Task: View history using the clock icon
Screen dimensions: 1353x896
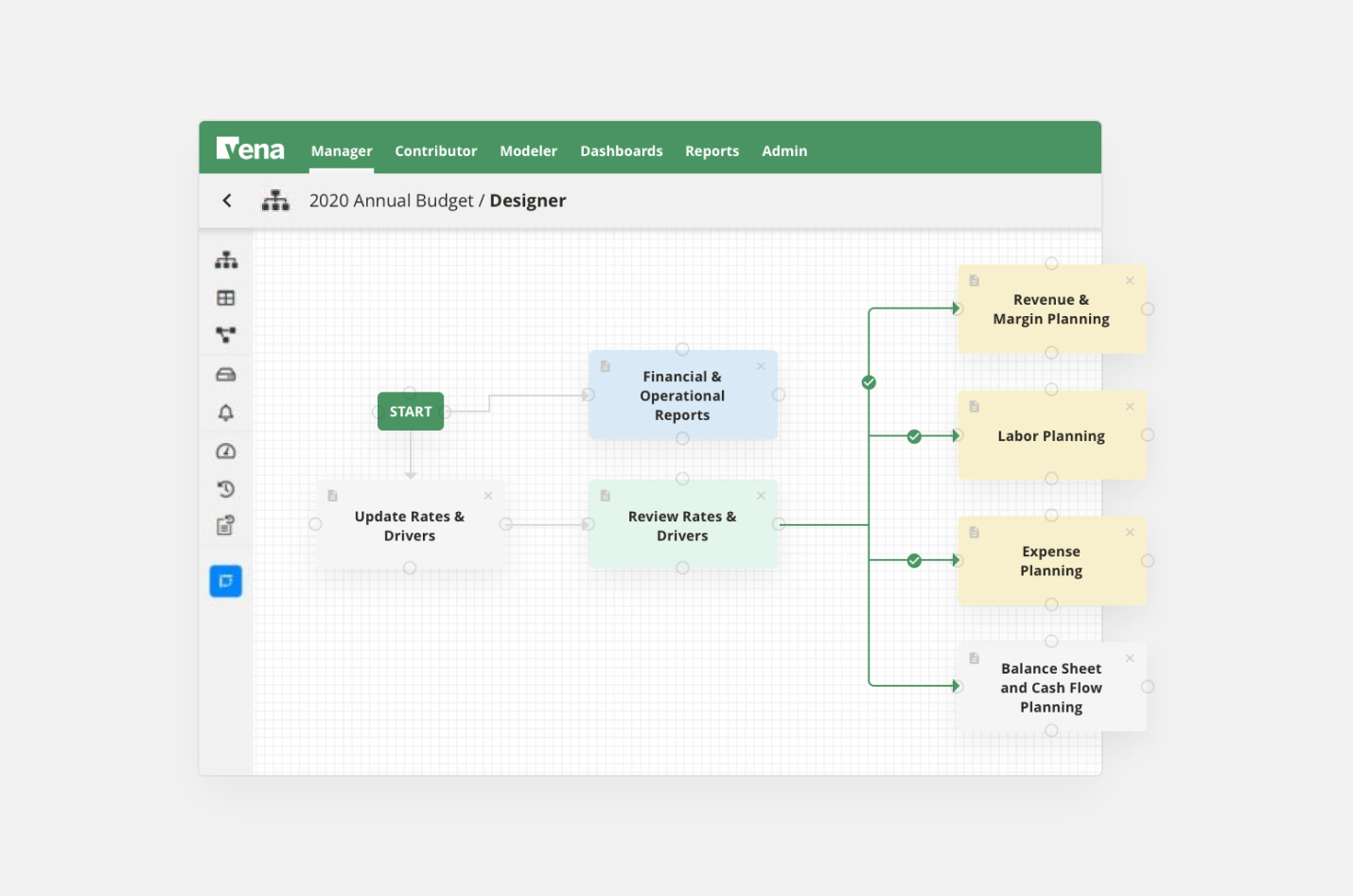Action: click(x=225, y=488)
